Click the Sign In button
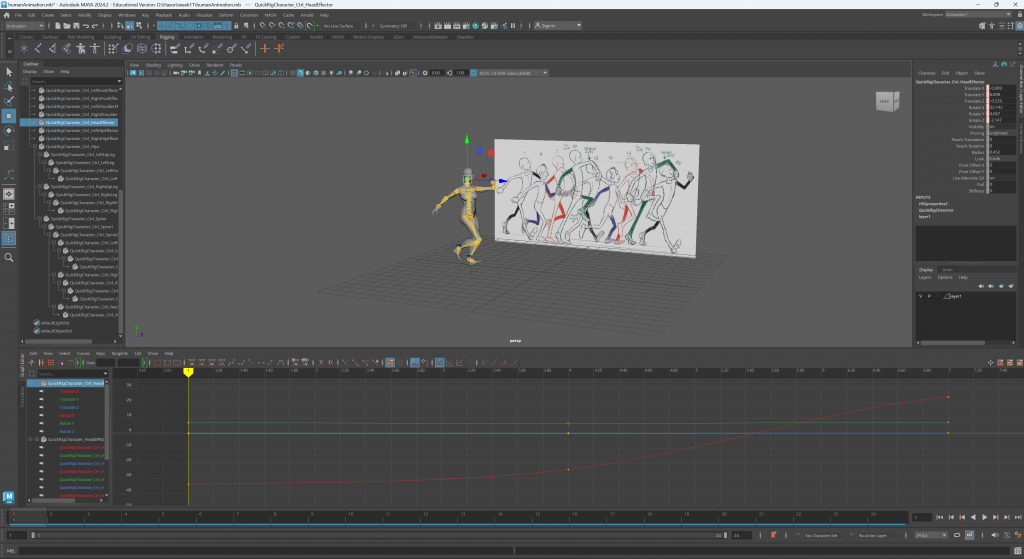 pos(556,26)
